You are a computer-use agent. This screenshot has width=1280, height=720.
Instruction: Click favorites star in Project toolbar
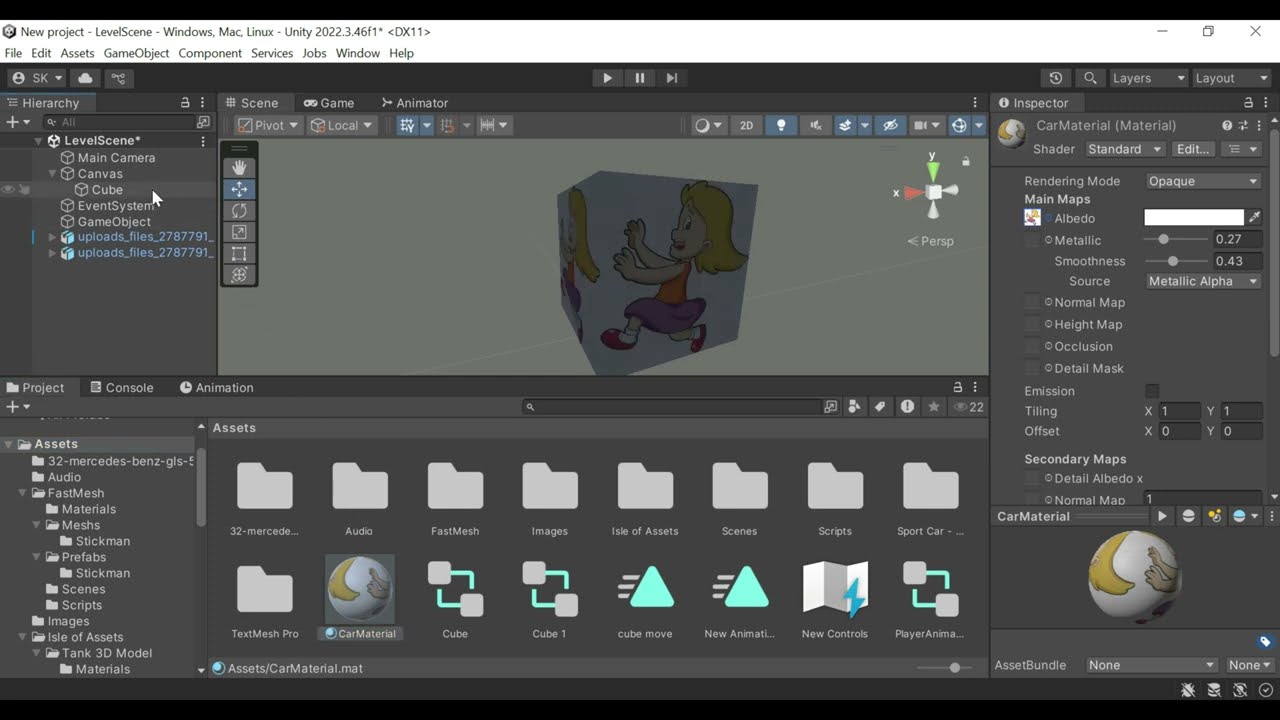click(933, 407)
